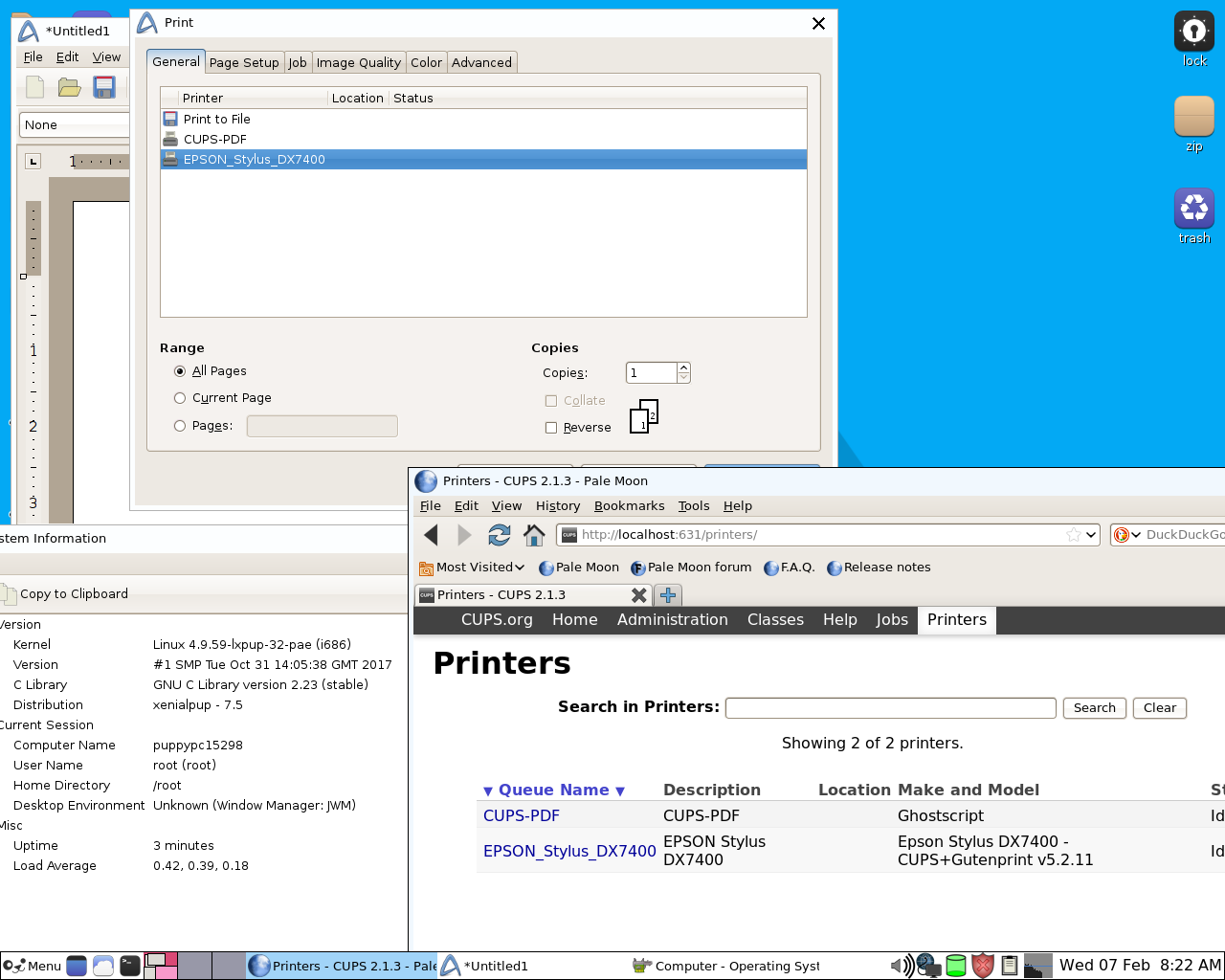Click the cloud-style launcher icon in taskbar
Screen dimensions: 1225x980
pyautogui.click(x=103, y=966)
